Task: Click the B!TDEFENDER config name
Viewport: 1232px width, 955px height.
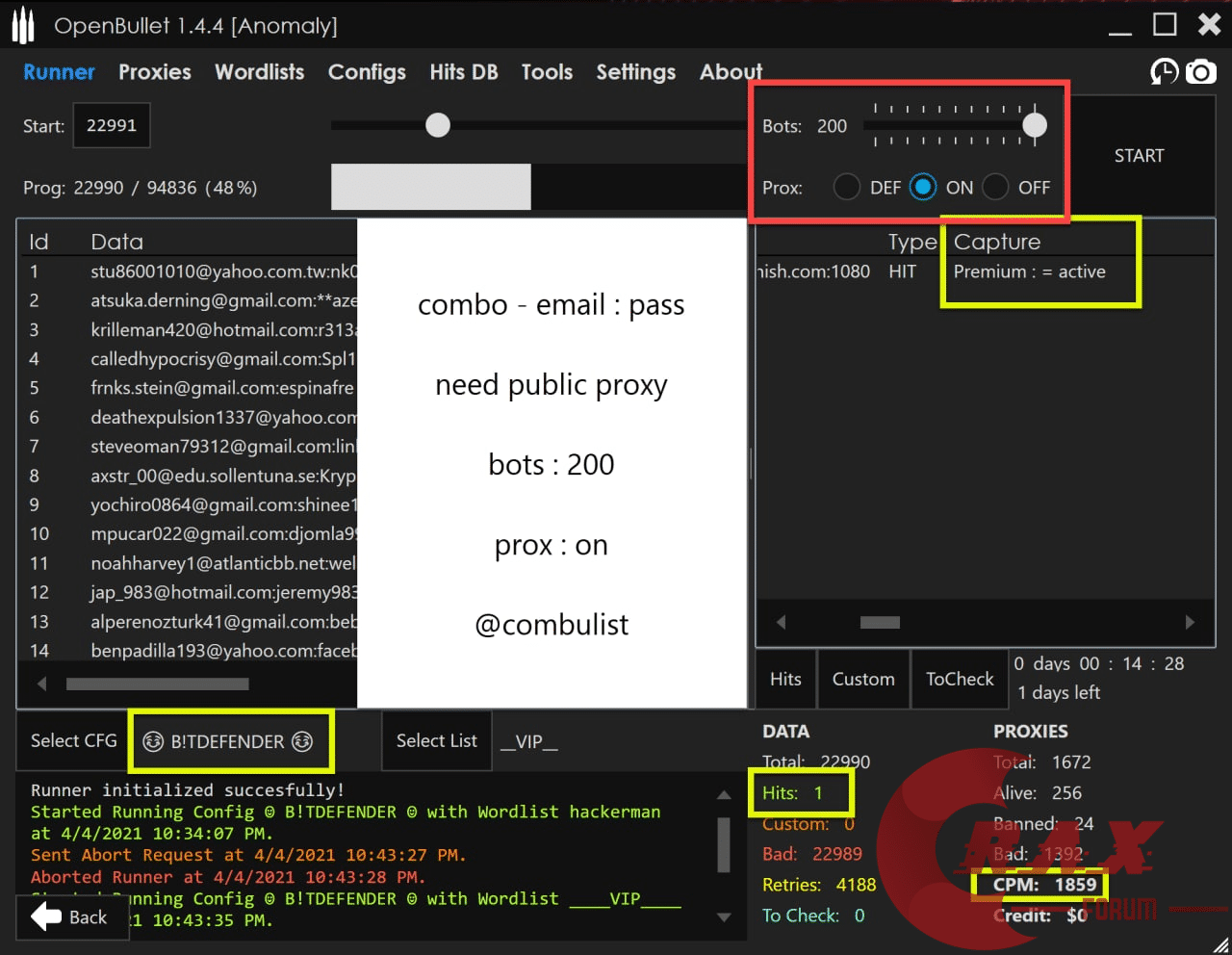Action: 228,741
